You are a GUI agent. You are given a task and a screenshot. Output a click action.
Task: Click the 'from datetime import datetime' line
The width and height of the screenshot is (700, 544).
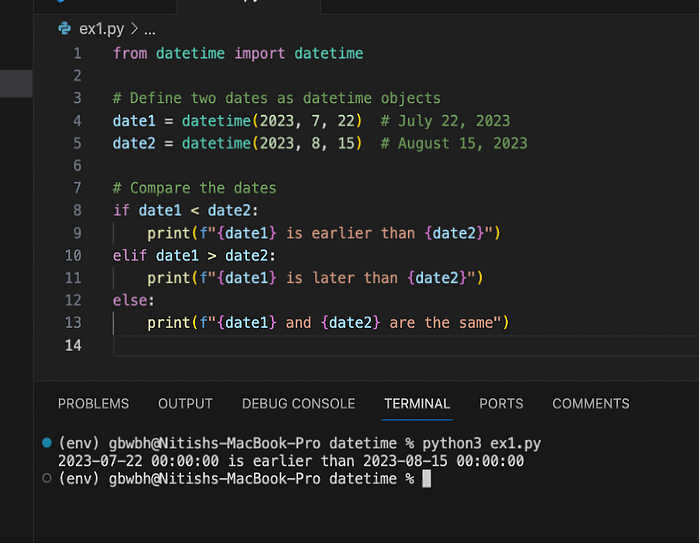pos(238,54)
